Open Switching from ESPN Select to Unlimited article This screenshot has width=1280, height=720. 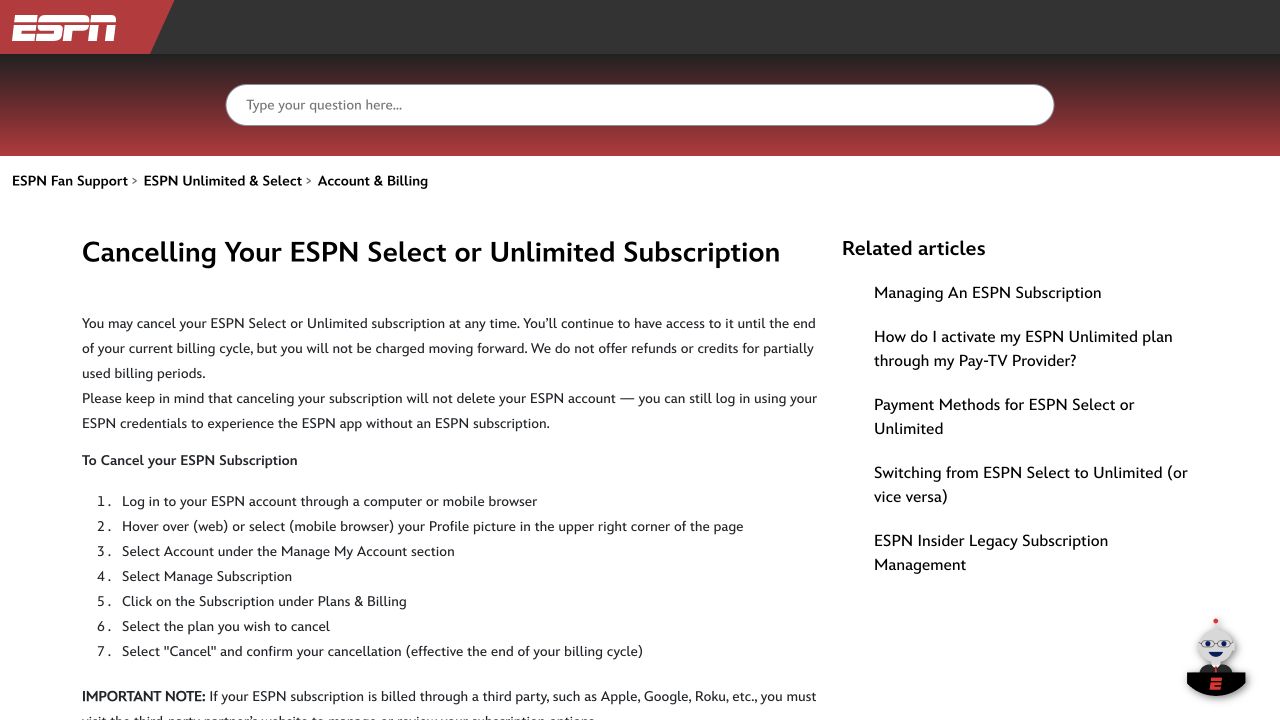pos(1031,485)
